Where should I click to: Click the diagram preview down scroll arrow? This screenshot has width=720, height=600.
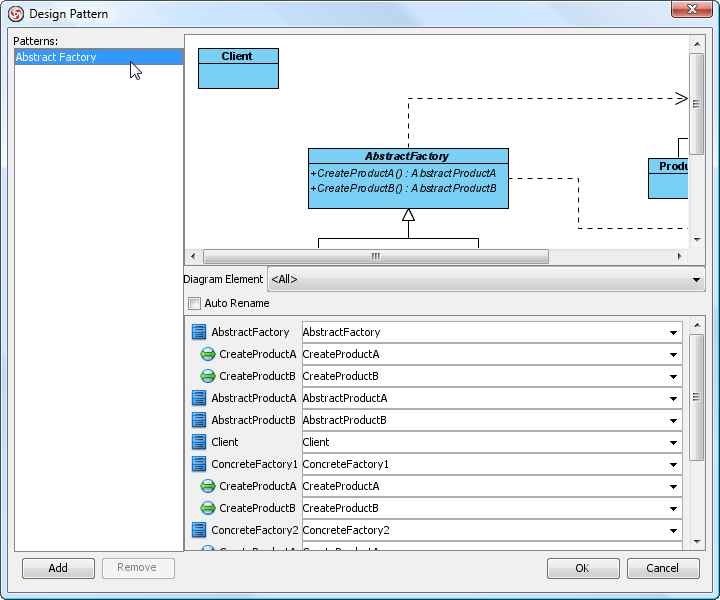697,240
